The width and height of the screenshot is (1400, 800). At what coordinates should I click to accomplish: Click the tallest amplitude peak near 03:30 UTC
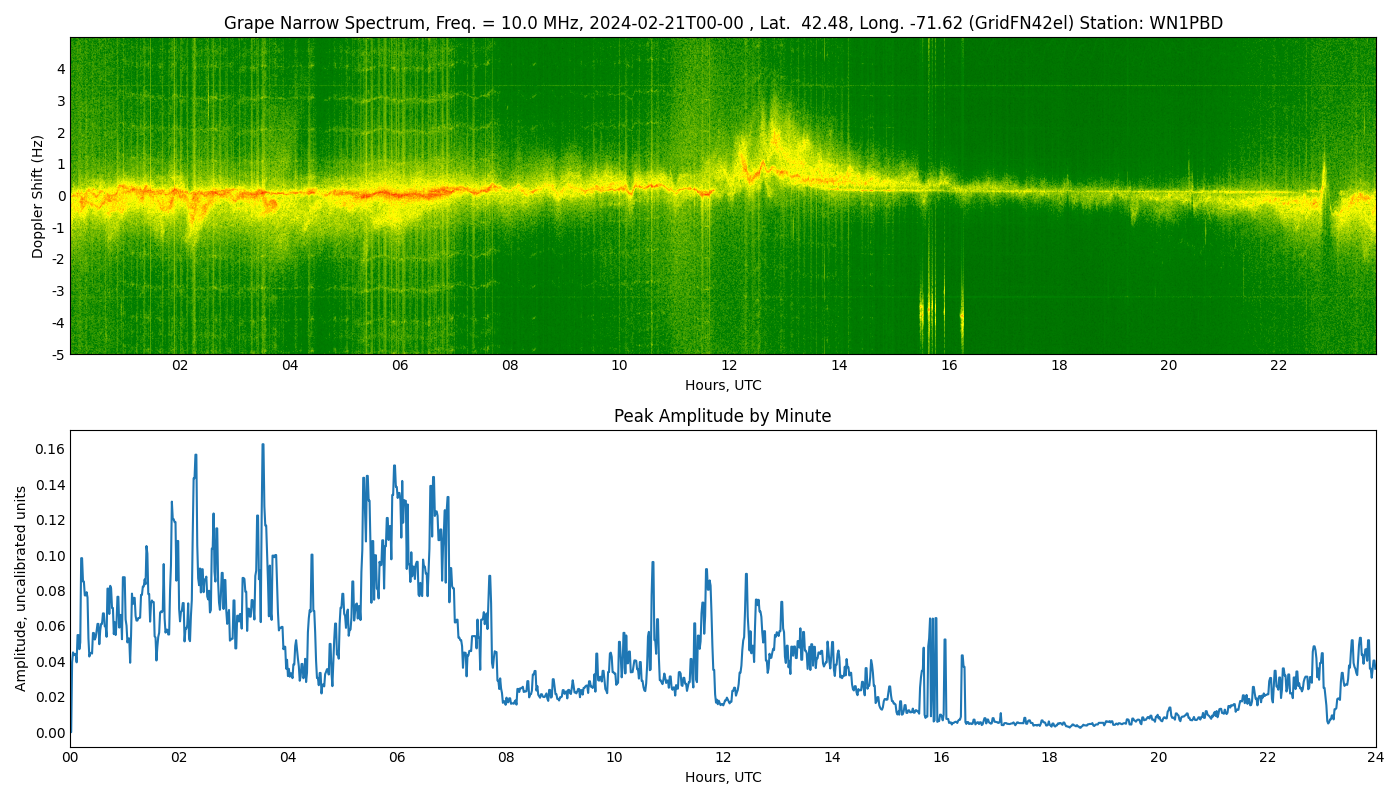click(263, 445)
